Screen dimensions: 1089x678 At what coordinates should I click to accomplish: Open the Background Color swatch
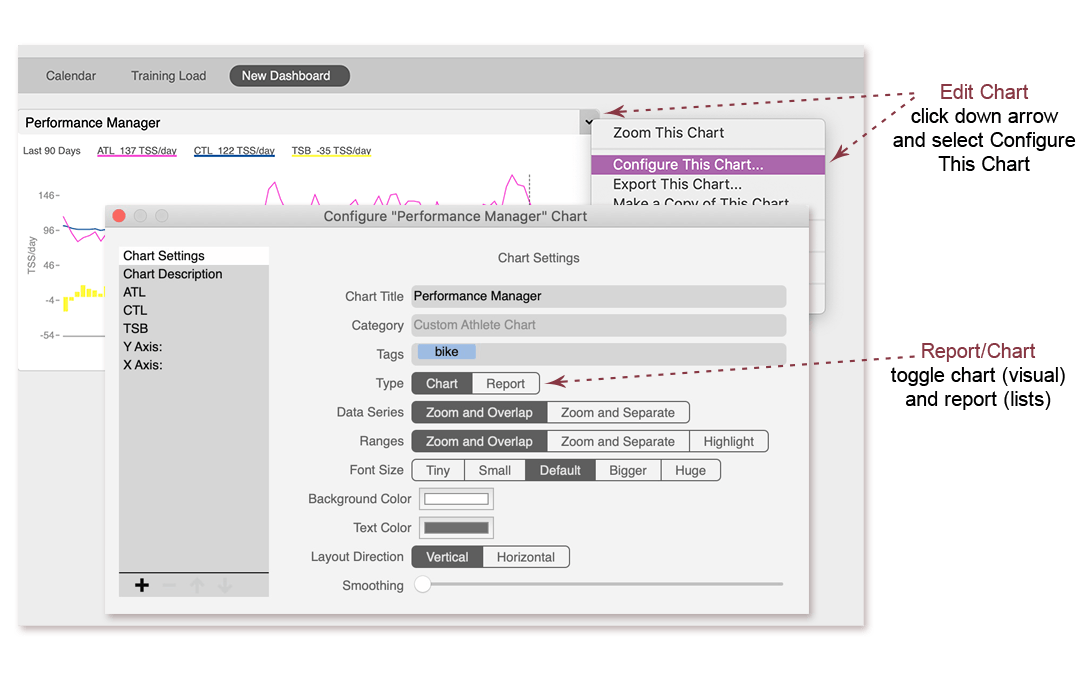coord(456,499)
